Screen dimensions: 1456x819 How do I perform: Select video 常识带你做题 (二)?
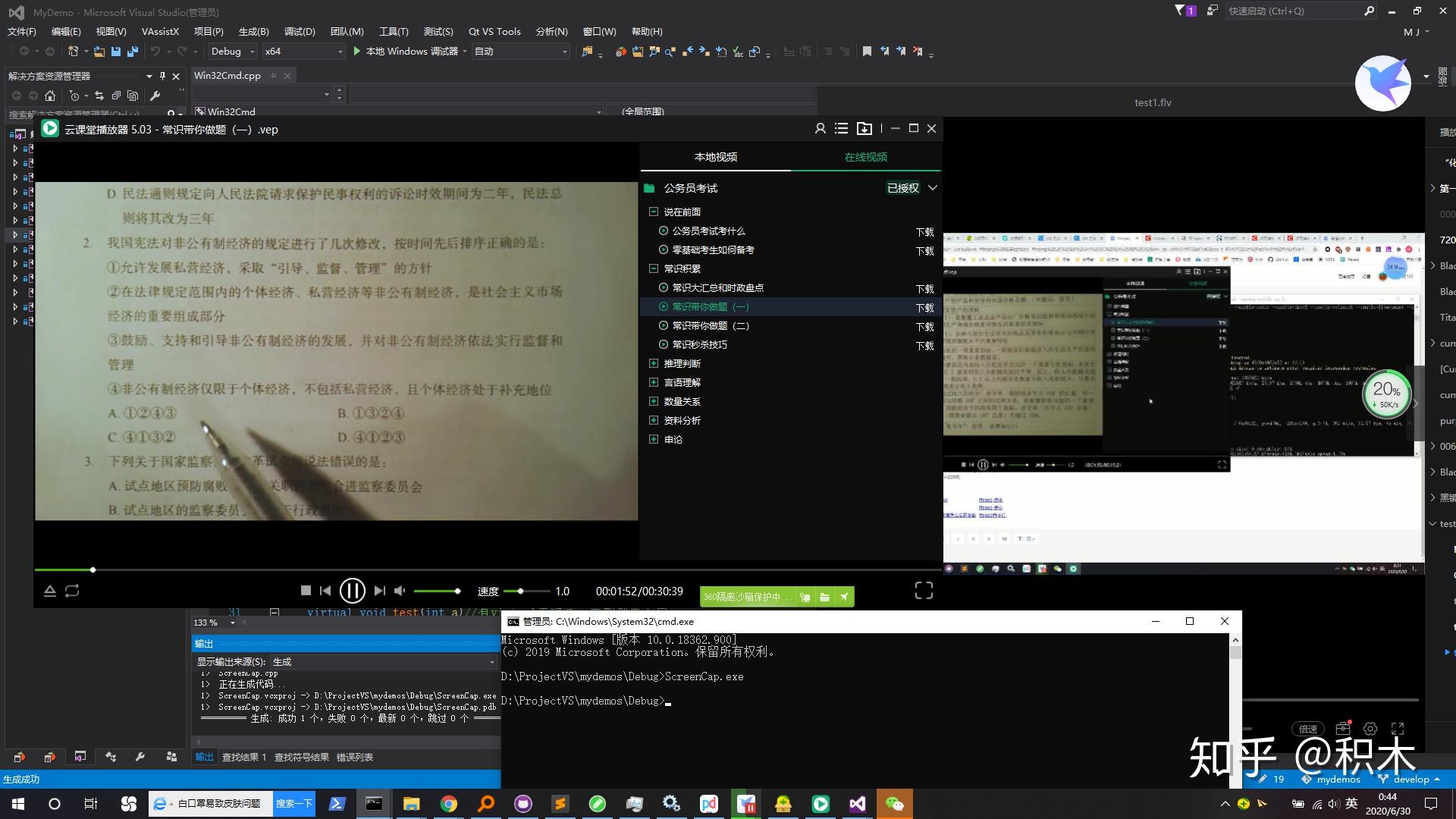point(710,325)
